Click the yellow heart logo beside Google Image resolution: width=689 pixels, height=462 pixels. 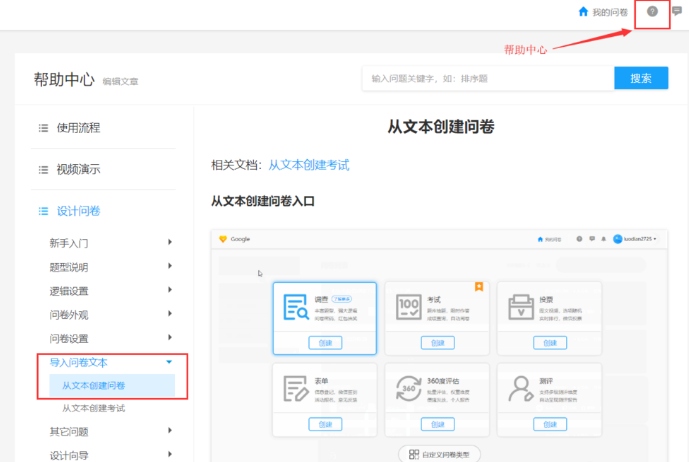tap(223, 239)
